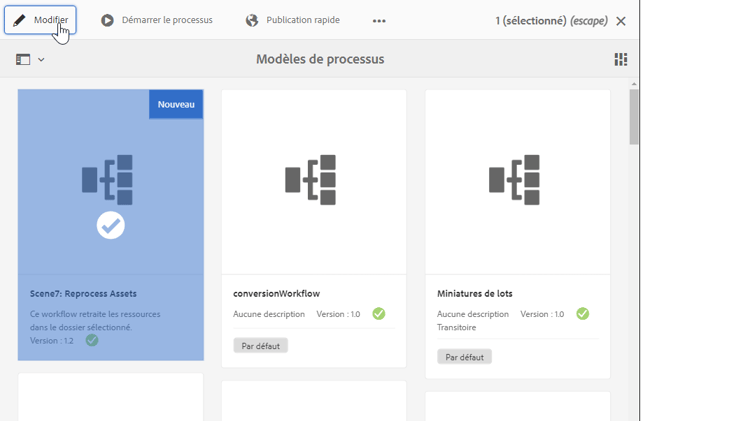Deselect the Scene7: Reprocess Assets checkmark

110,225
